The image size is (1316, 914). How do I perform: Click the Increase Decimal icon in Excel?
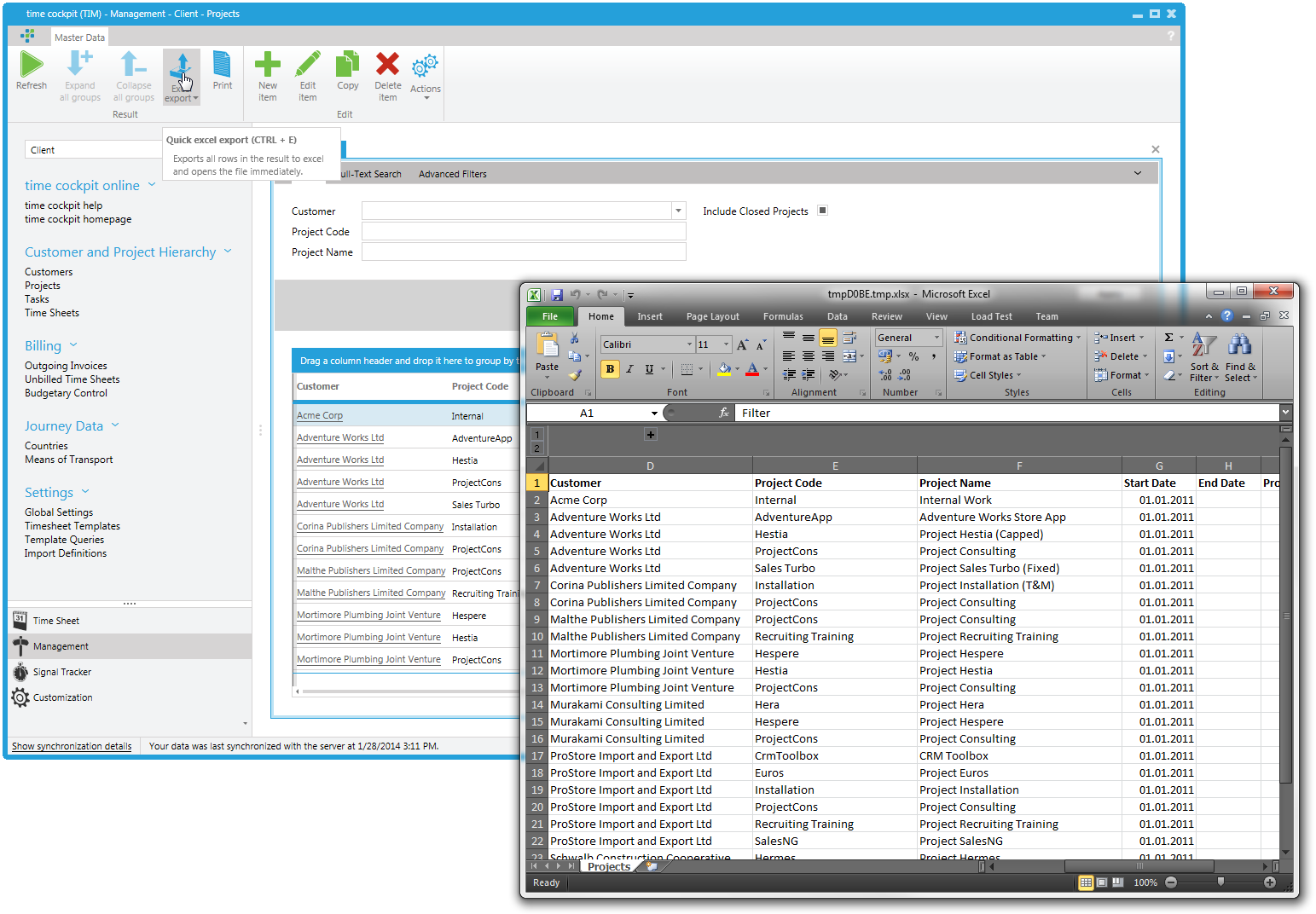pos(885,375)
